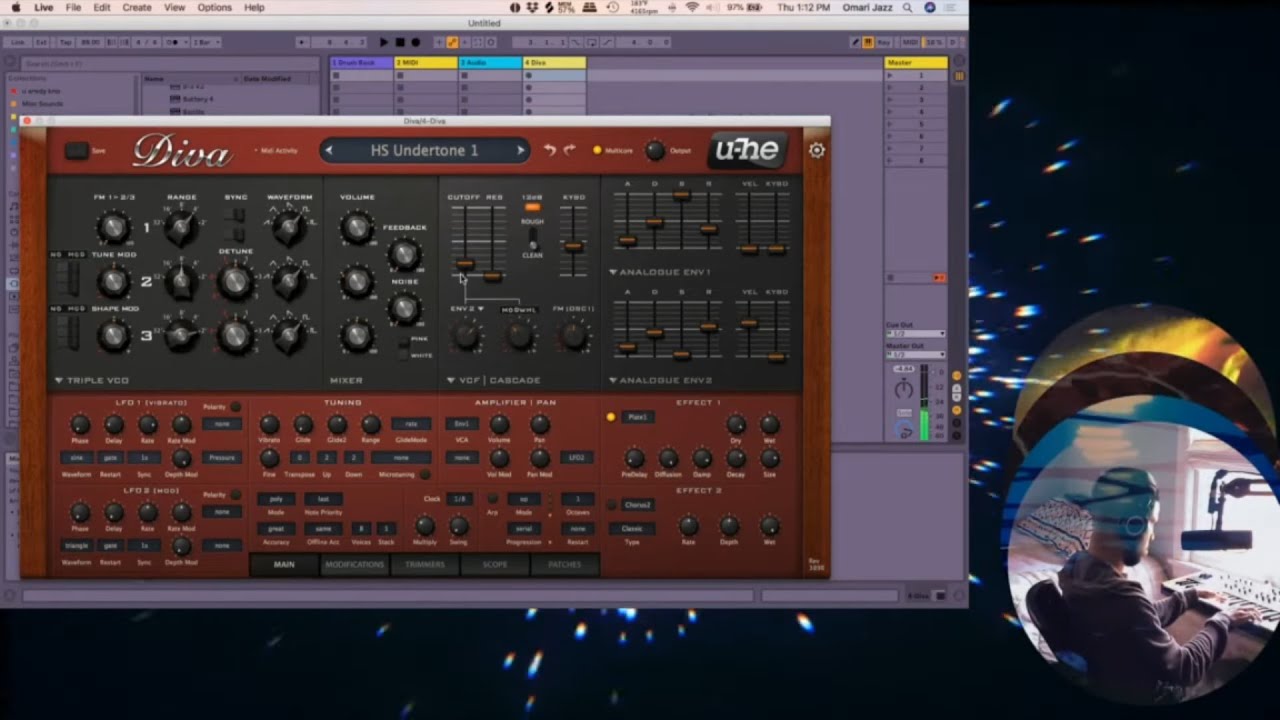1280x720 pixels.
Task: Open Effect 2 Chorus2 type selector
Action: click(x=638, y=505)
